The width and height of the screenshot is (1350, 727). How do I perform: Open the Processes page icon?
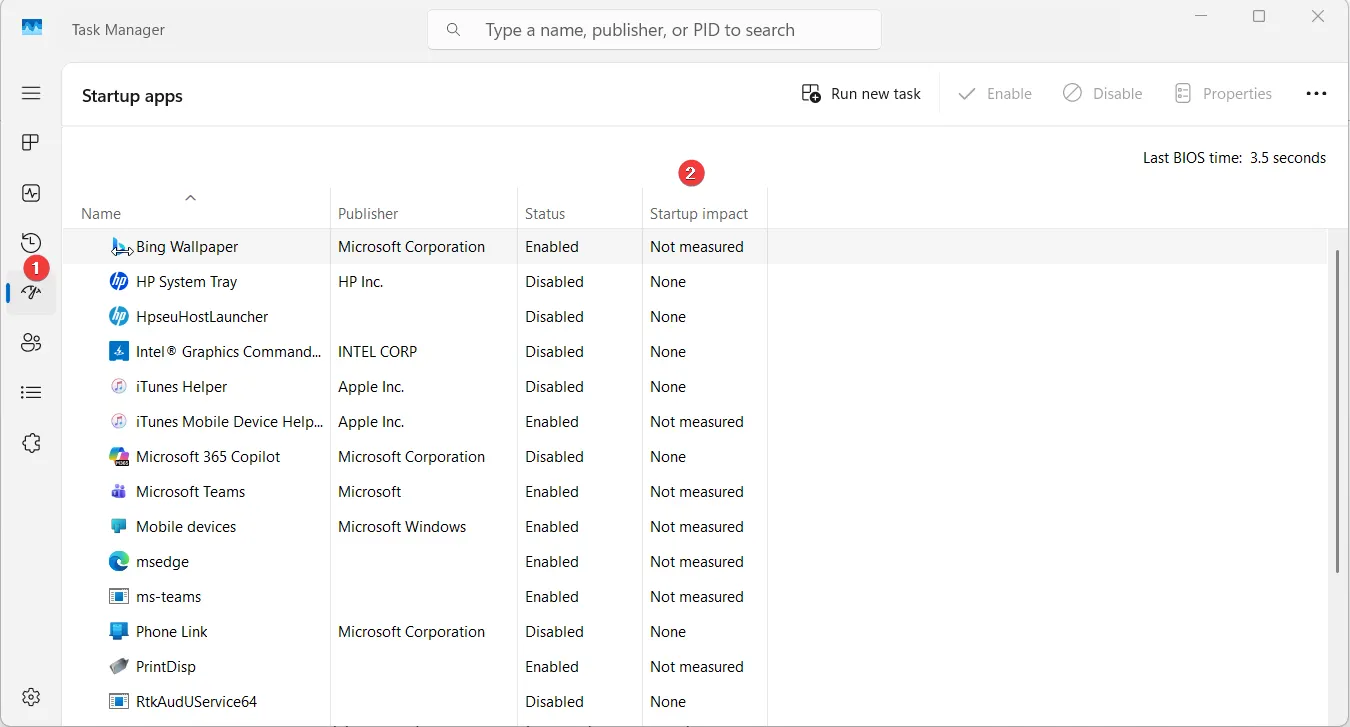pyautogui.click(x=31, y=142)
